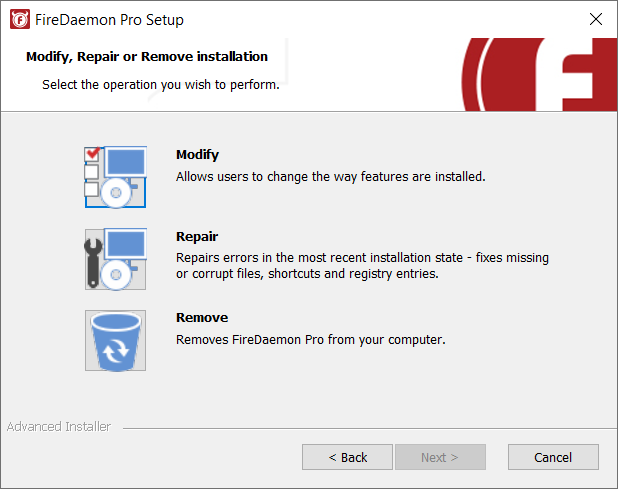Viewport: 618px width, 489px height.
Task: Close the setup window
Action: 596,19
